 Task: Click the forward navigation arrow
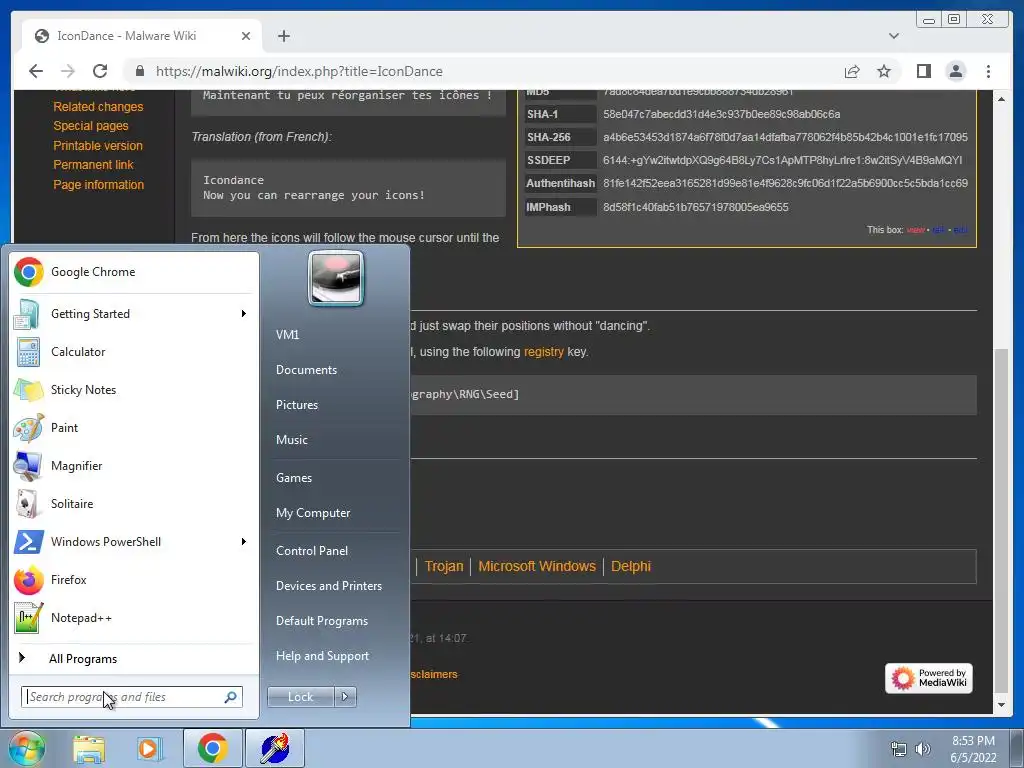tap(68, 71)
